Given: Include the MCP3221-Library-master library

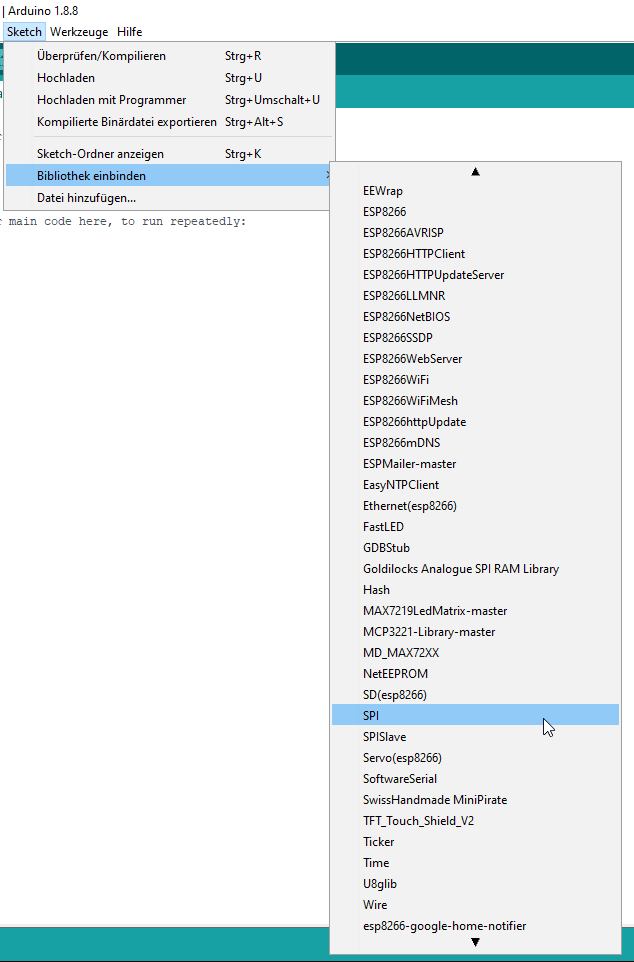Looking at the screenshot, I should coord(475,631).
